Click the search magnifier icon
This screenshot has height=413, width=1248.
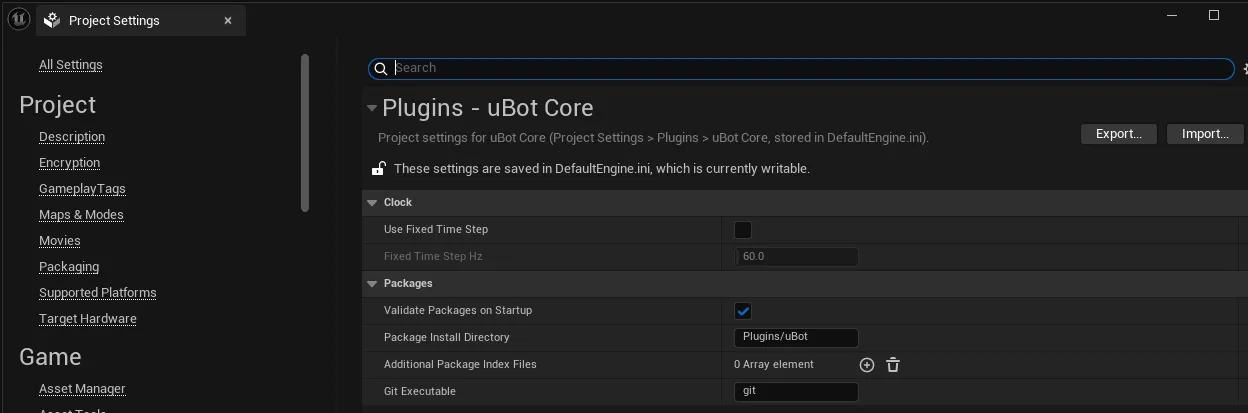pyautogui.click(x=380, y=68)
